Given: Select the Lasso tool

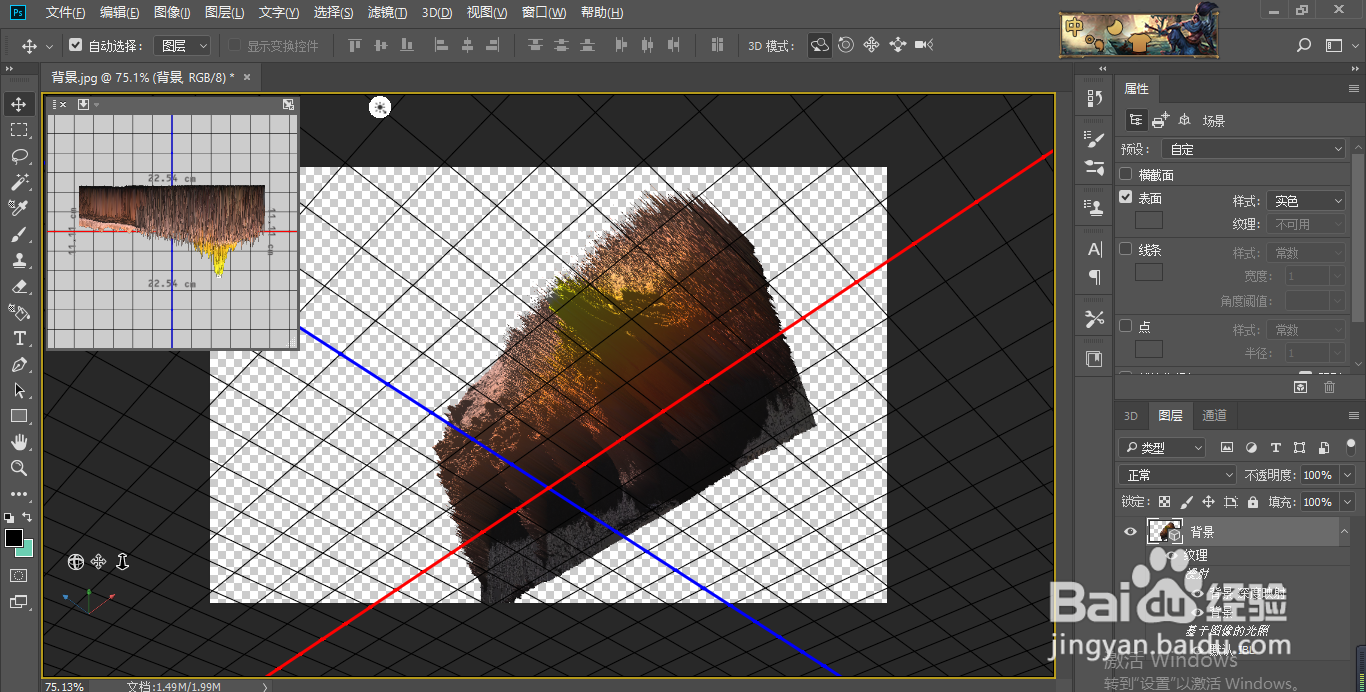Looking at the screenshot, I should pyautogui.click(x=19, y=156).
